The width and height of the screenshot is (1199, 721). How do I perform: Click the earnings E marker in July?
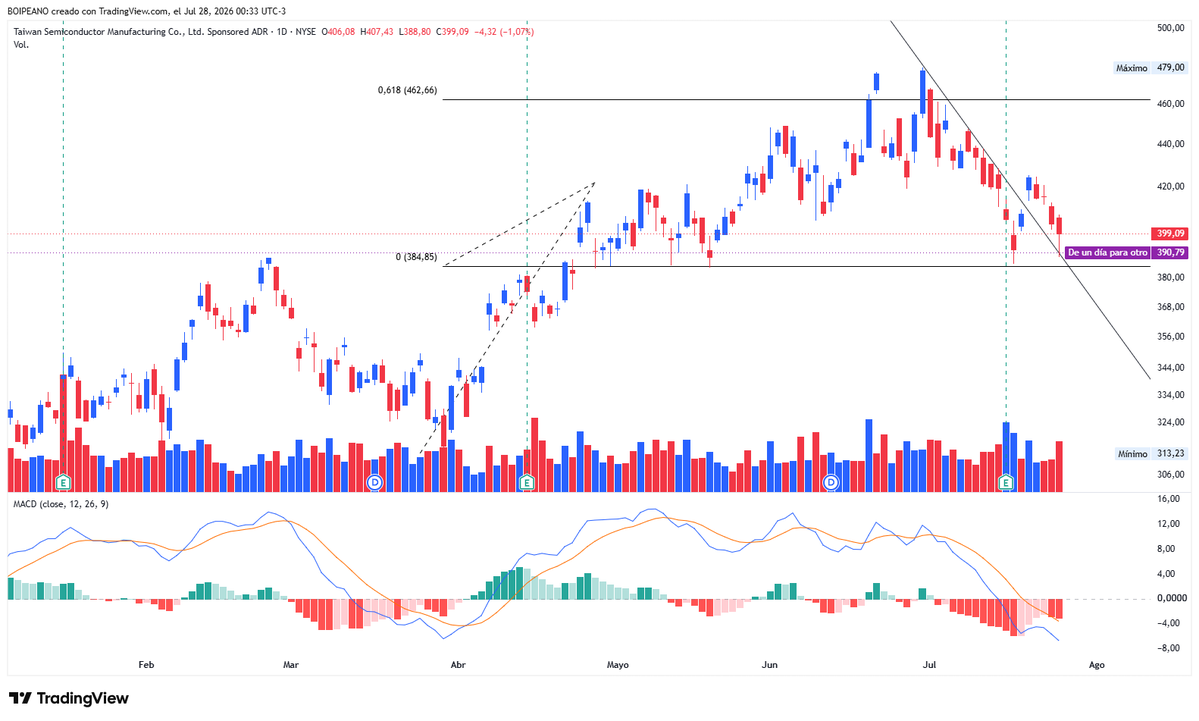tap(1006, 482)
